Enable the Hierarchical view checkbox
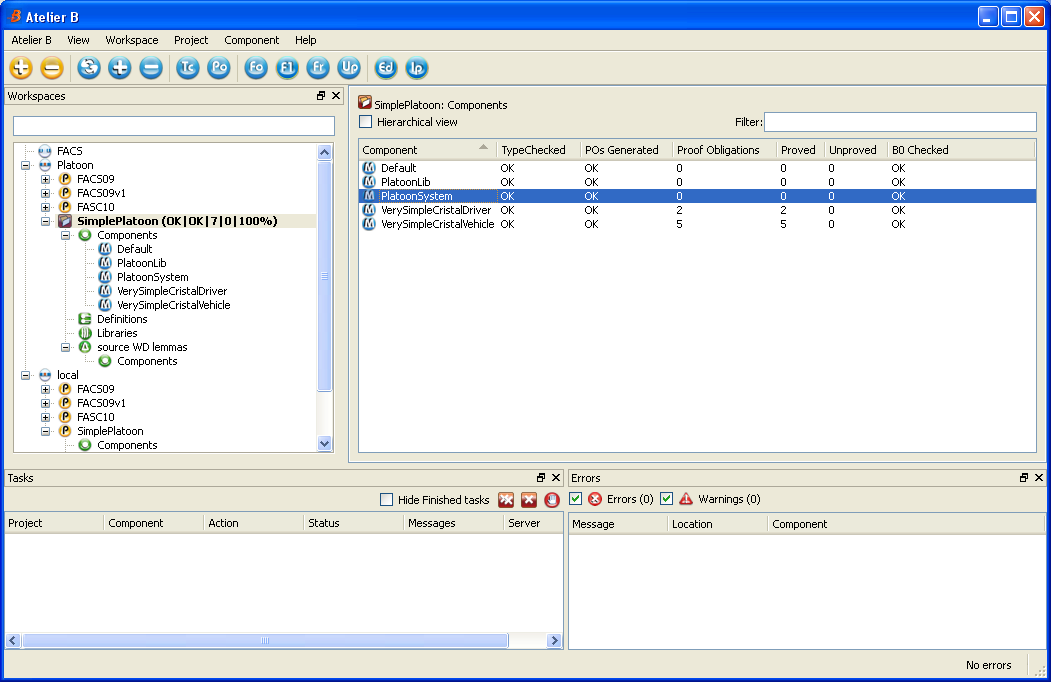Viewport: 1051px width, 682px height. tap(366, 122)
